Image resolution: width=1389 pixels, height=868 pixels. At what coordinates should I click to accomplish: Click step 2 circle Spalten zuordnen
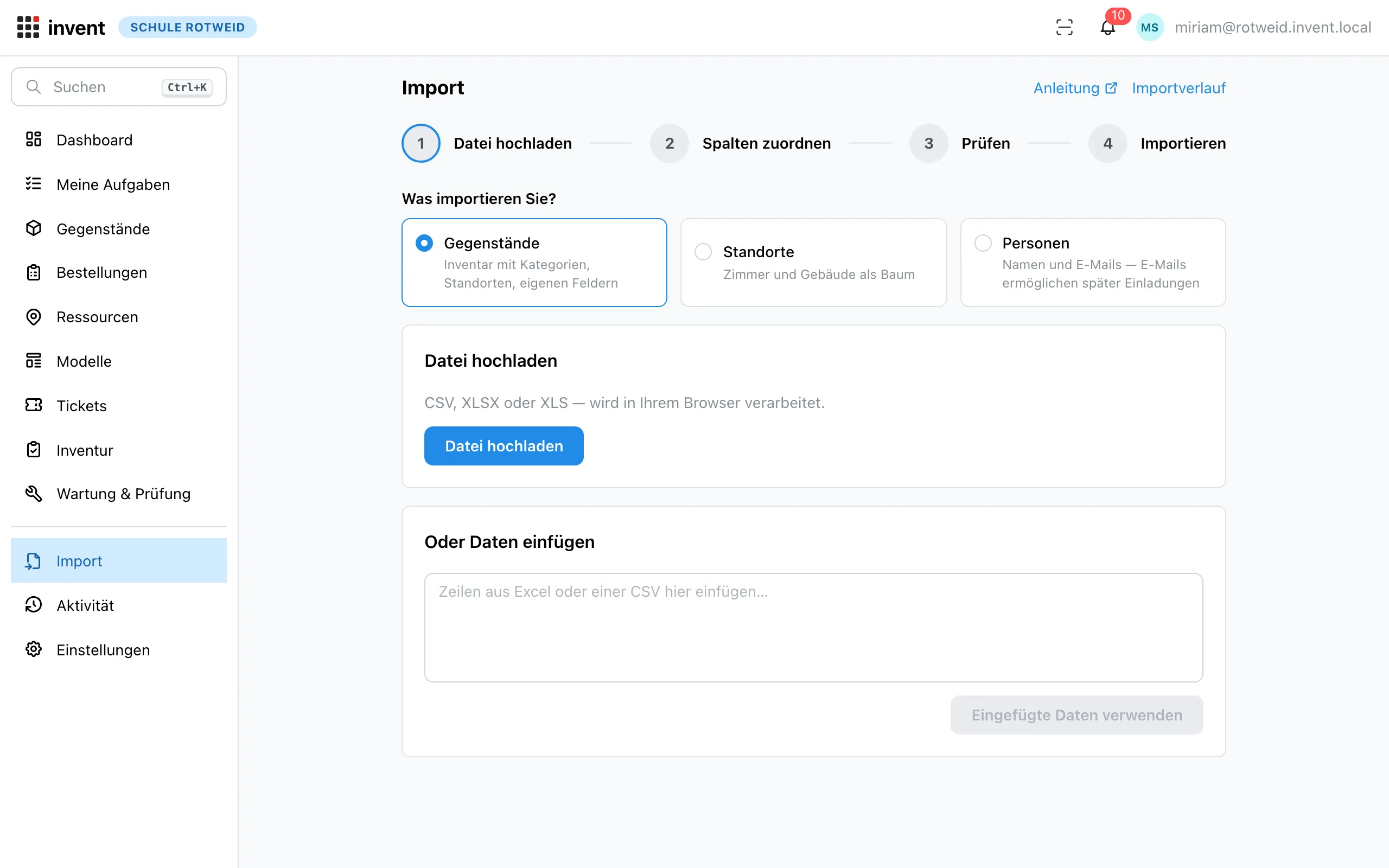tap(669, 143)
